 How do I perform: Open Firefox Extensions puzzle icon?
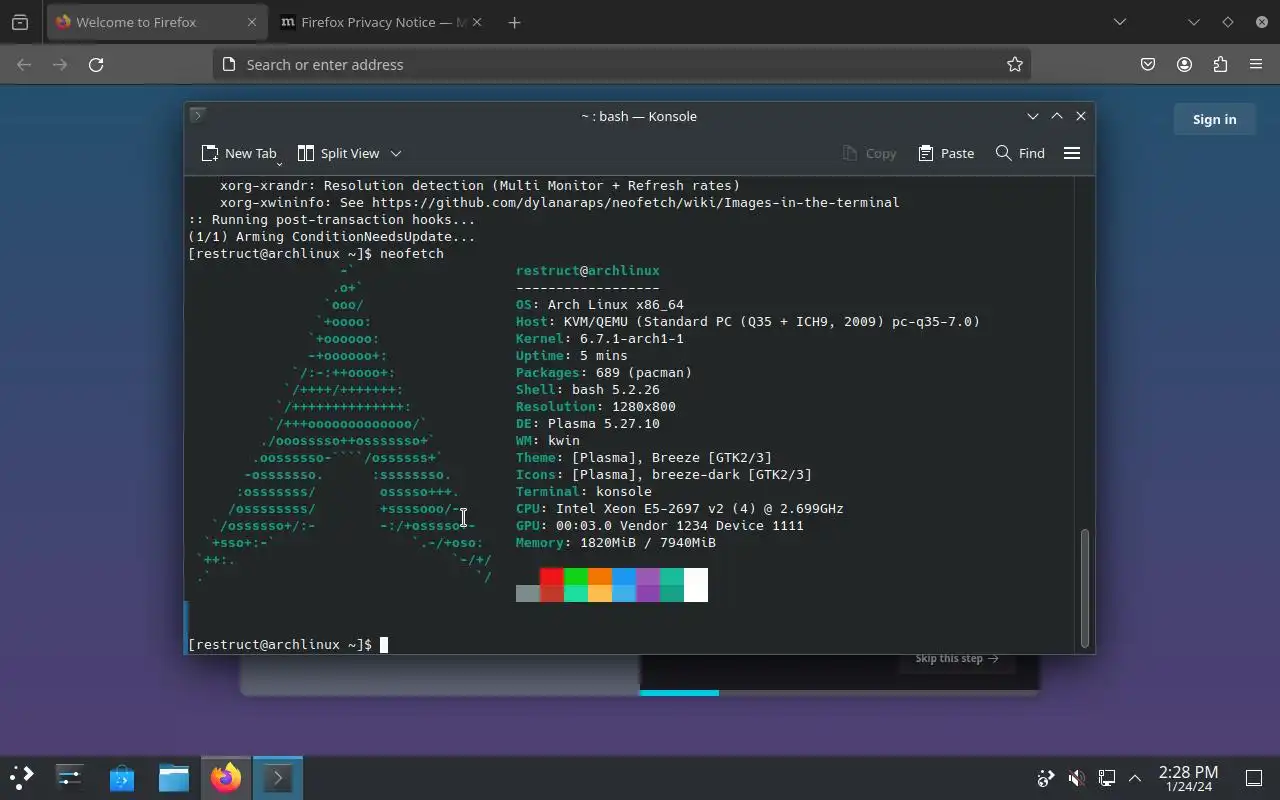pos(1220,64)
